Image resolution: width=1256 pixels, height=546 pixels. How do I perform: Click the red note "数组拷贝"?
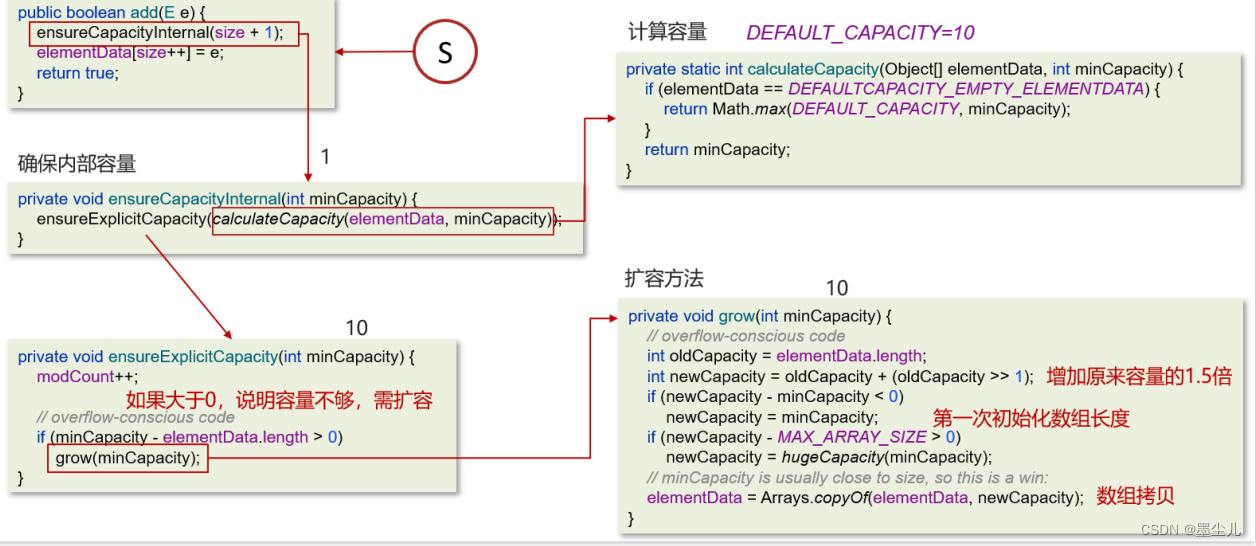1136,496
